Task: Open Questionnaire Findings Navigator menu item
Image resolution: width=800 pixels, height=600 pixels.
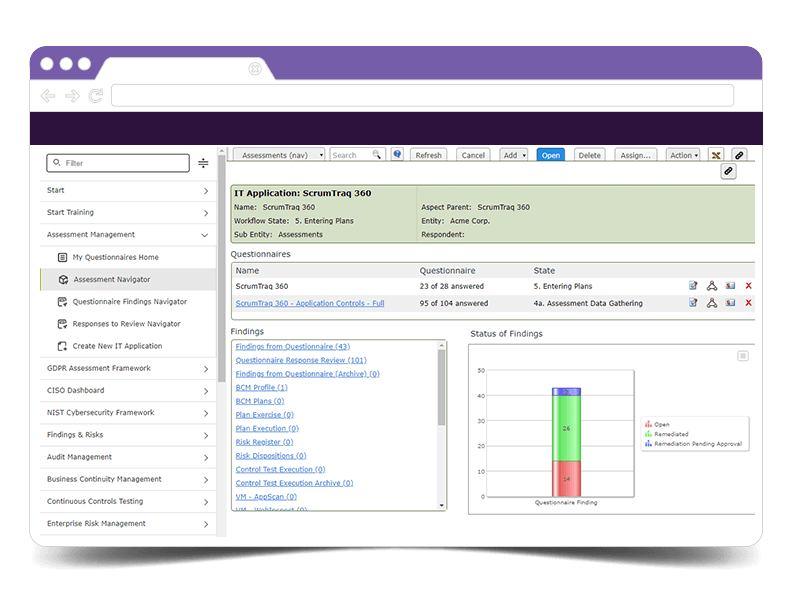Action: pos(128,302)
